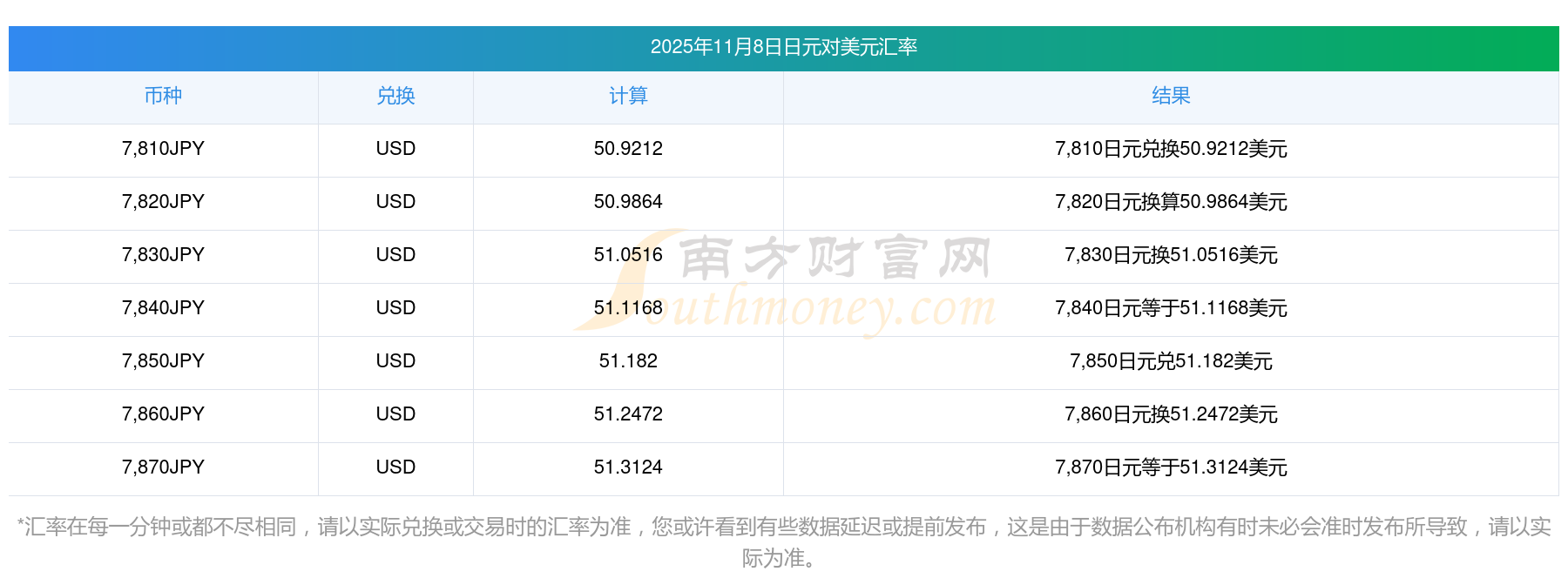This screenshot has height=585, width=1568.
Task: Click the 结果 column header
Action: point(1171,96)
